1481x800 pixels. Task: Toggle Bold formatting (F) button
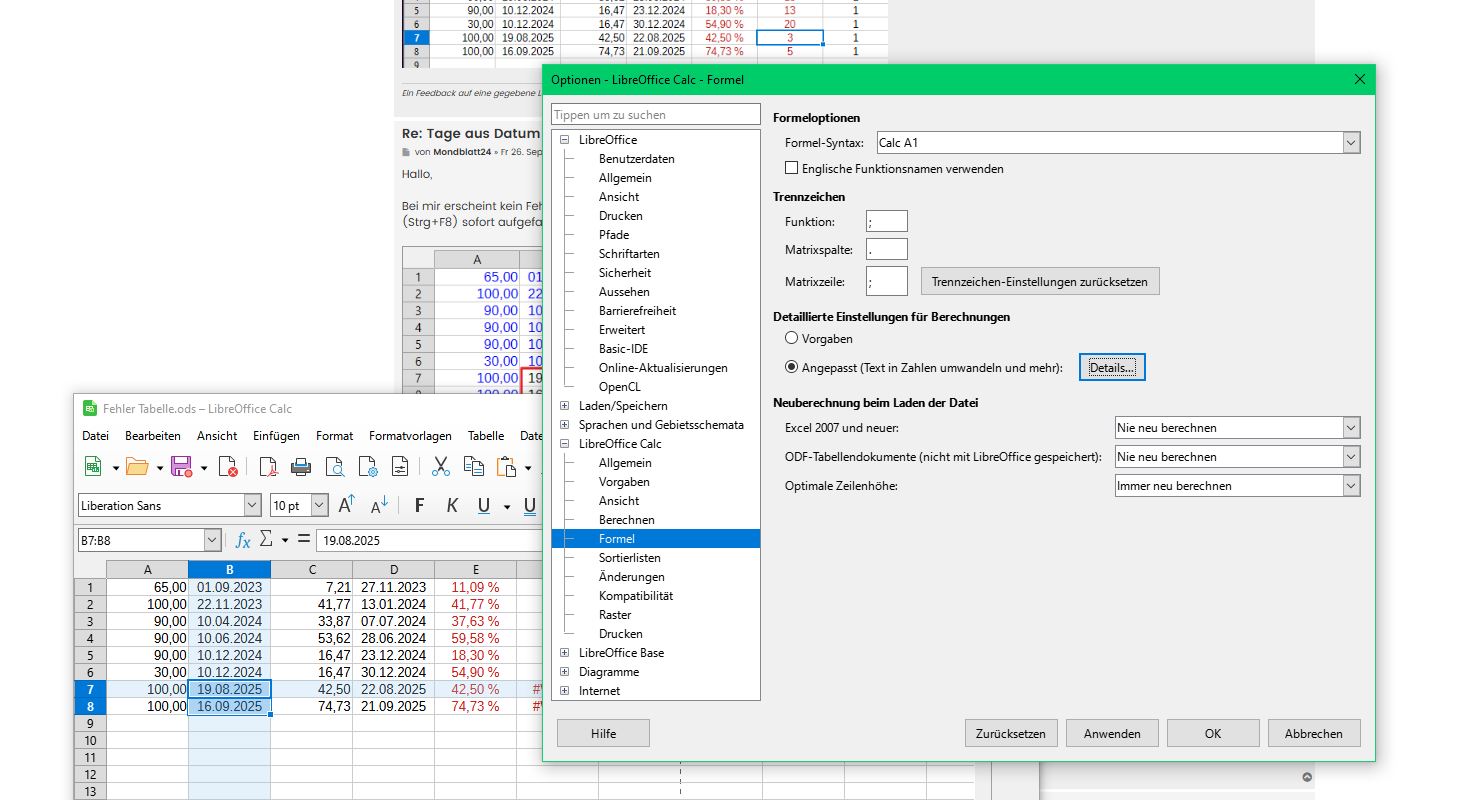pos(419,506)
